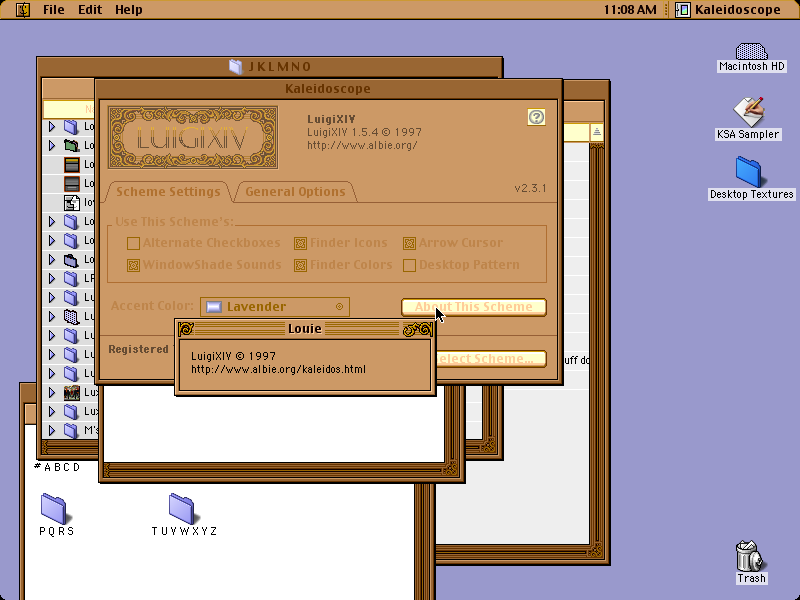The image size is (800, 600).
Task: Select the photo thumbnail icon in the JKLMNO list
Action: [x=71, y=392]
